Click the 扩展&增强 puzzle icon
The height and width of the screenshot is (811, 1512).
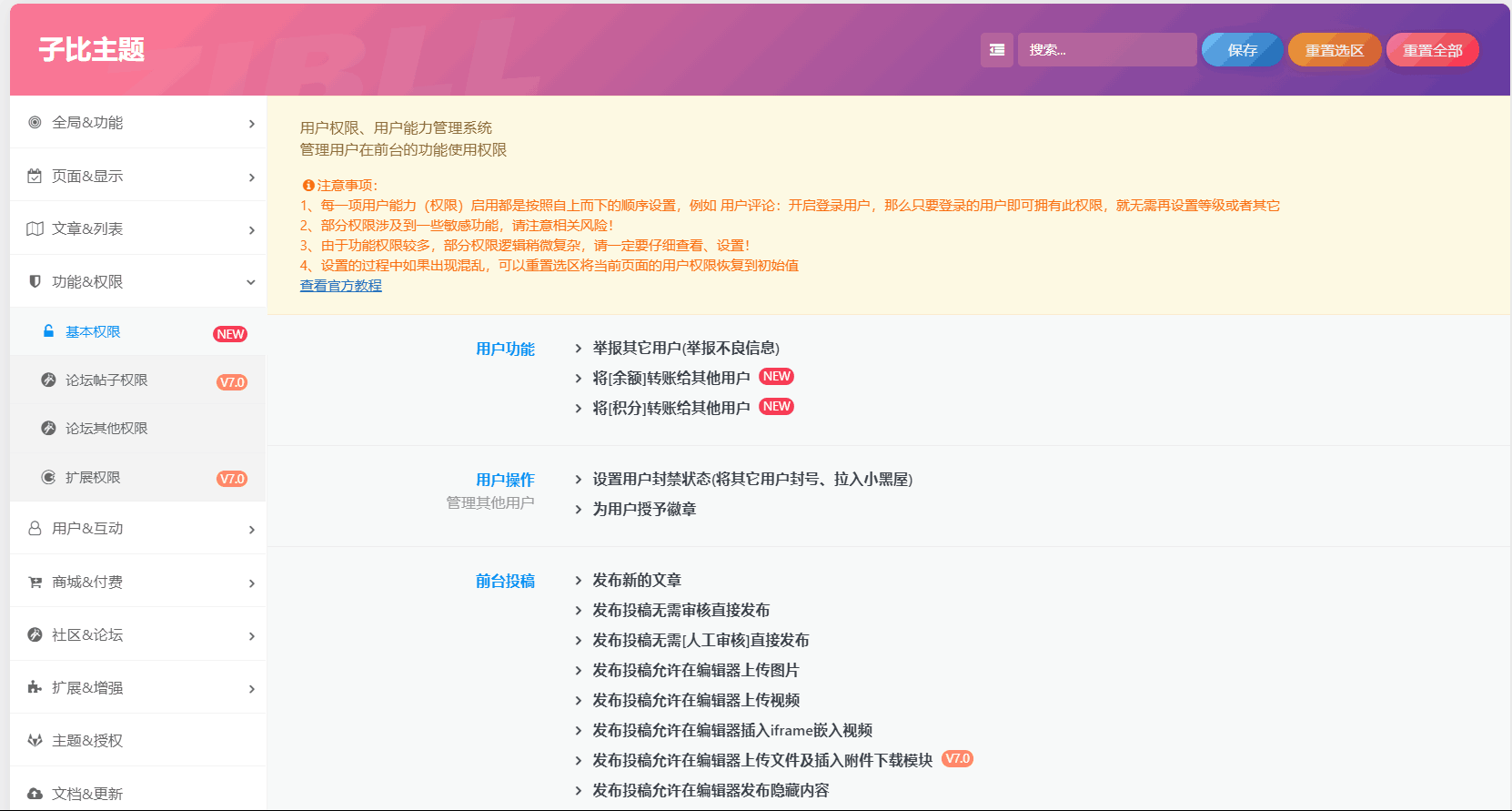(35, 687)
